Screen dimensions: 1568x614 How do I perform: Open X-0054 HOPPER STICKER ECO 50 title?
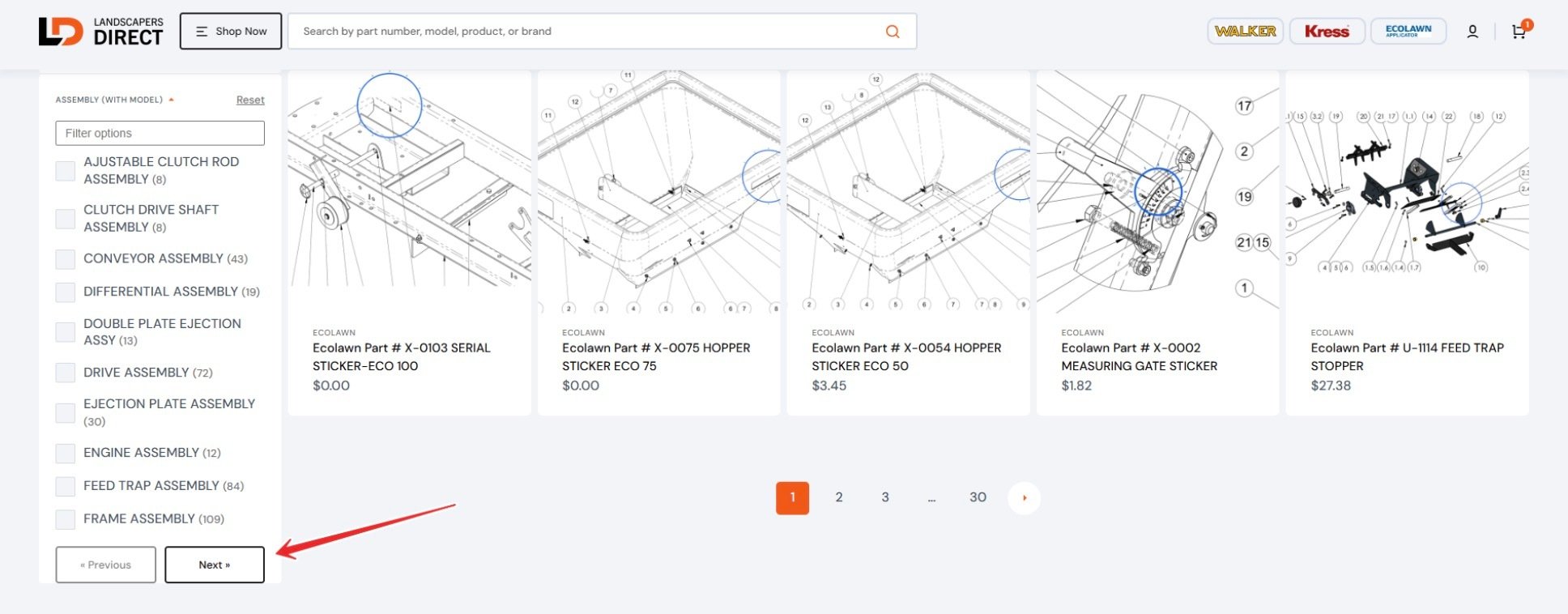(906, 356)
